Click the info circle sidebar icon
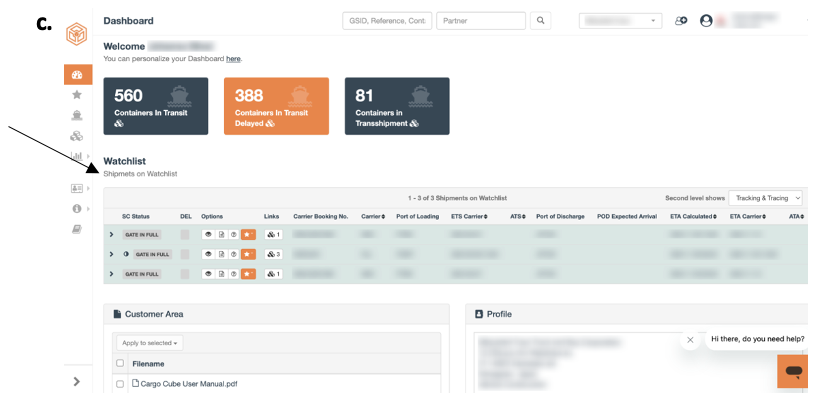The height and width of the screenshot is (404, 822). (77, 209)
